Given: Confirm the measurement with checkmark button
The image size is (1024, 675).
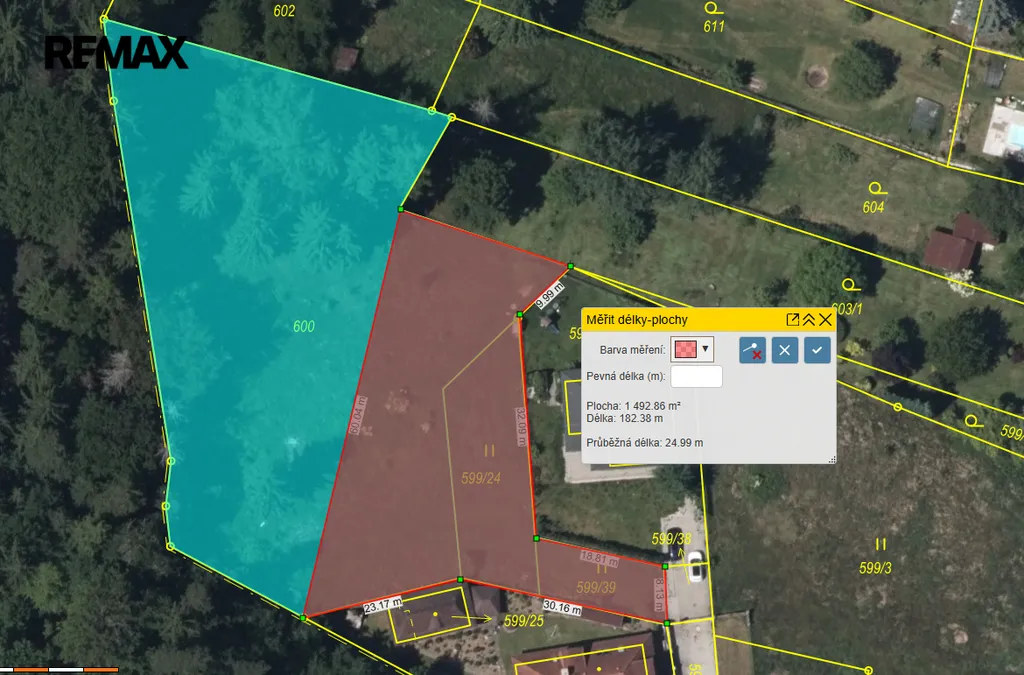Looking at the screenshot, I should (817, 350).
